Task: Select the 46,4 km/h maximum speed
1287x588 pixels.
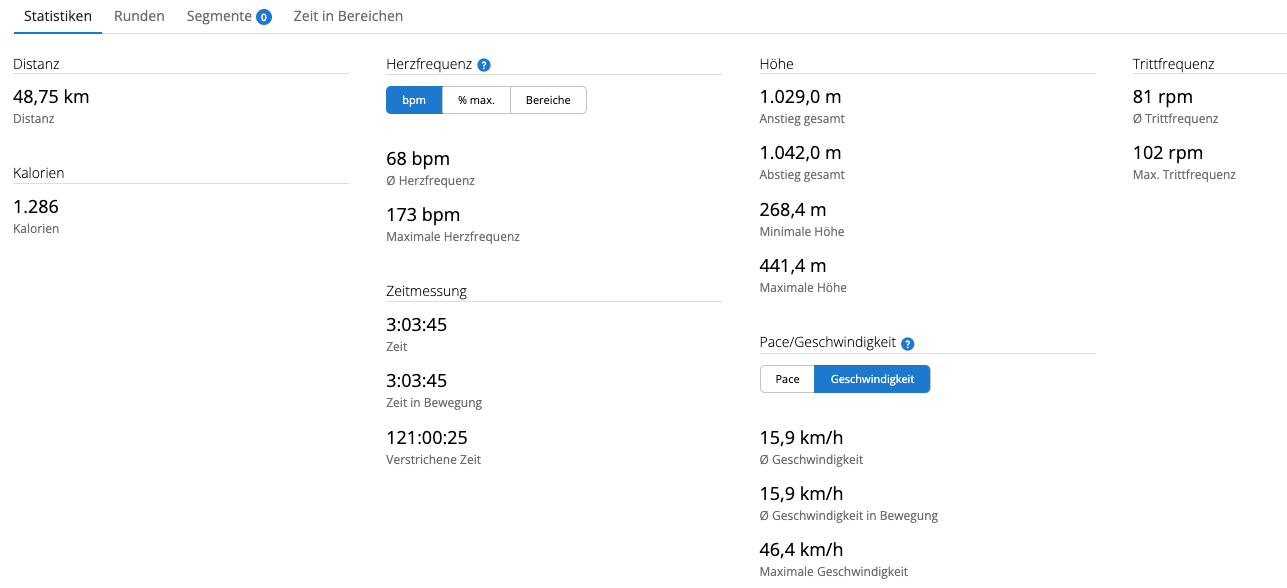Action: (801, 550)
